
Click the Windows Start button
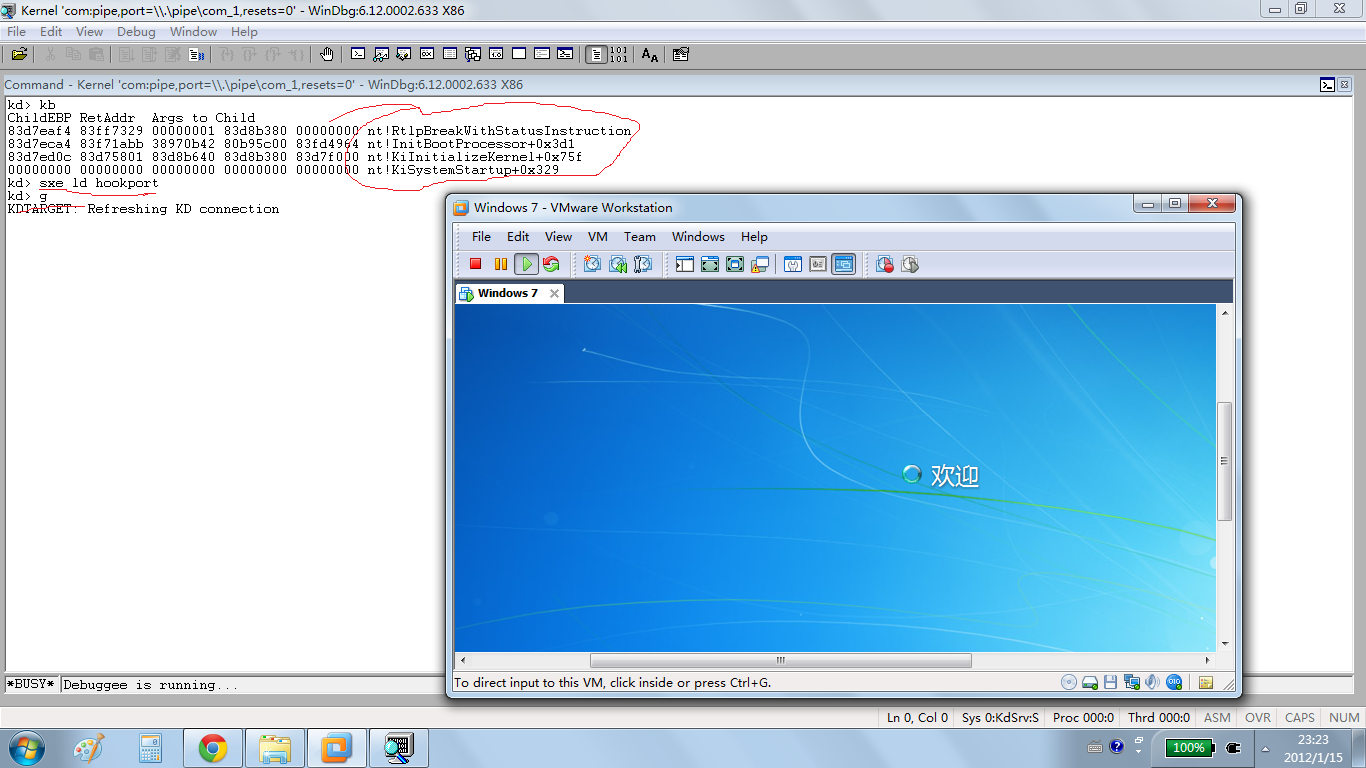coord(26,748)
